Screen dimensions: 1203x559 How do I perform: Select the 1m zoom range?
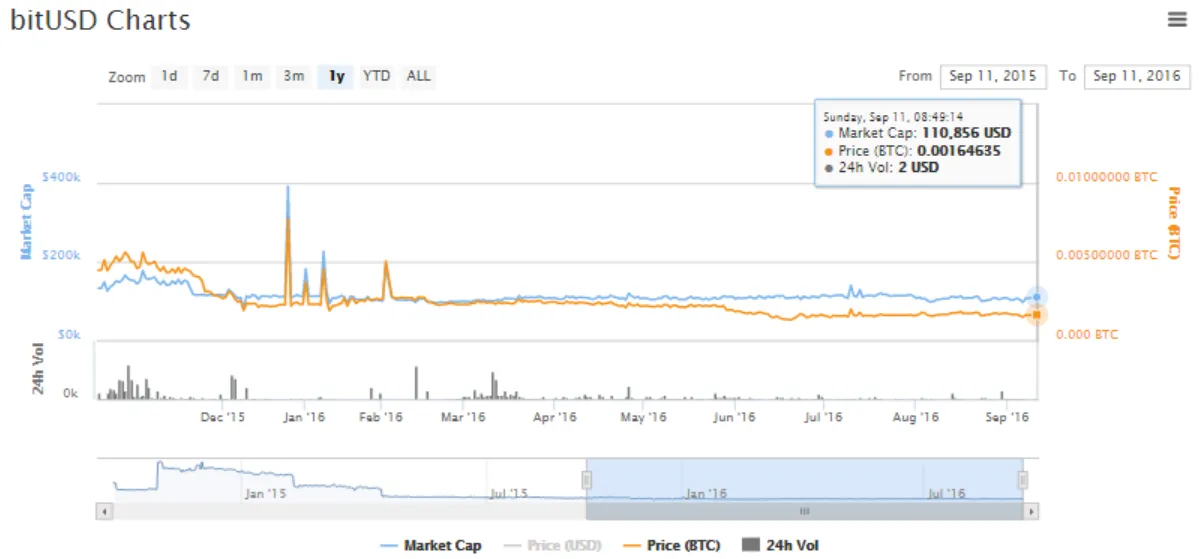click(x=252, y=76)
